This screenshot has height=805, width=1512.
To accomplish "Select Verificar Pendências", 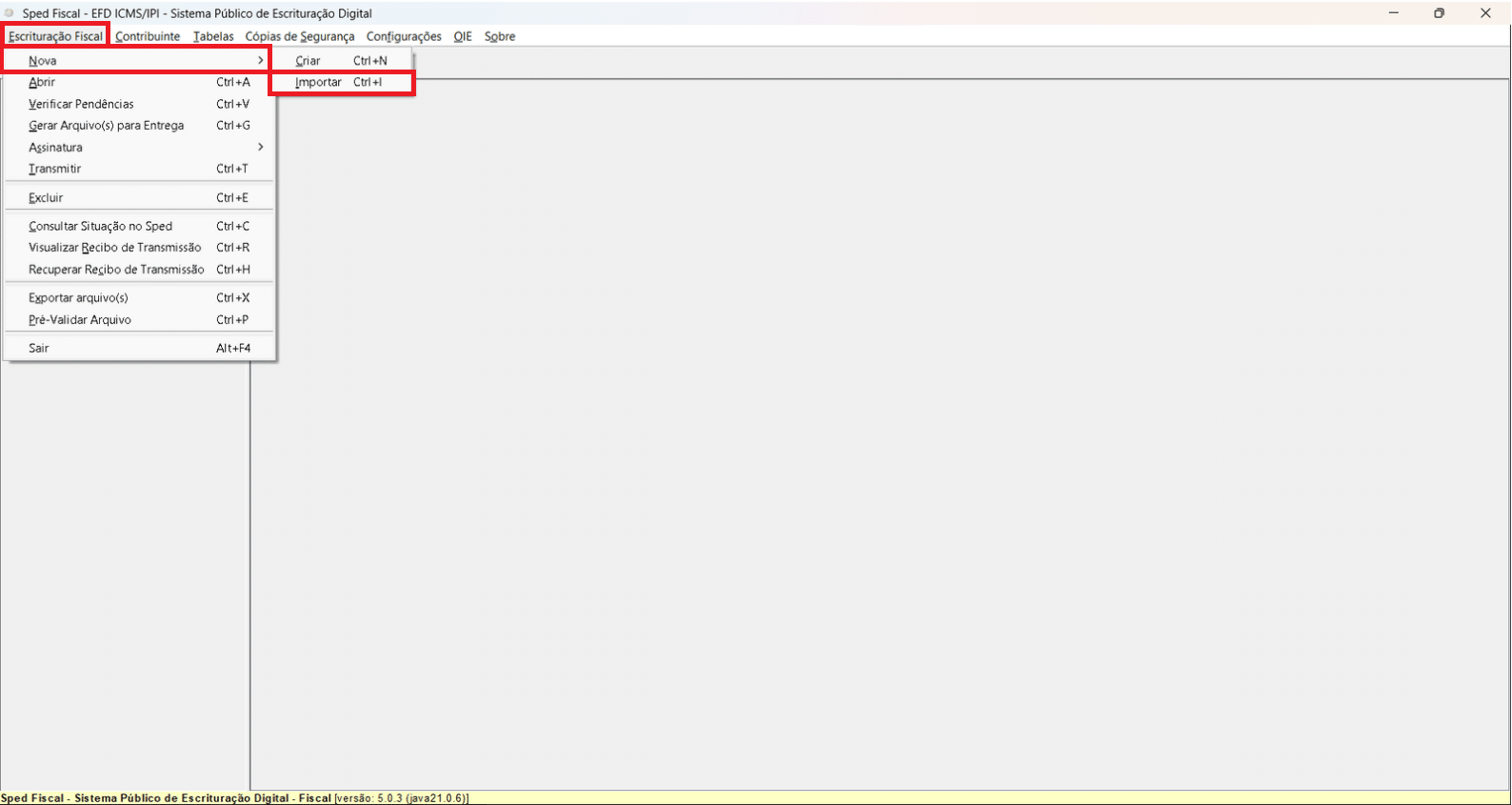I will tap(139, 104).
